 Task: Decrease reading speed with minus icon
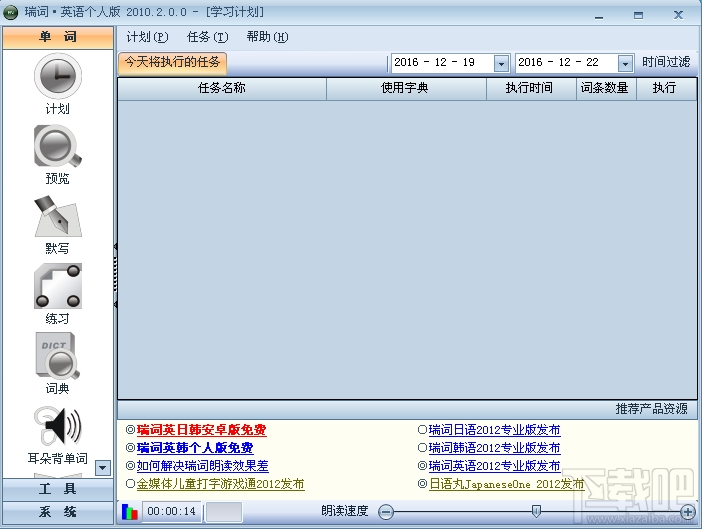[x=385, y=512]
